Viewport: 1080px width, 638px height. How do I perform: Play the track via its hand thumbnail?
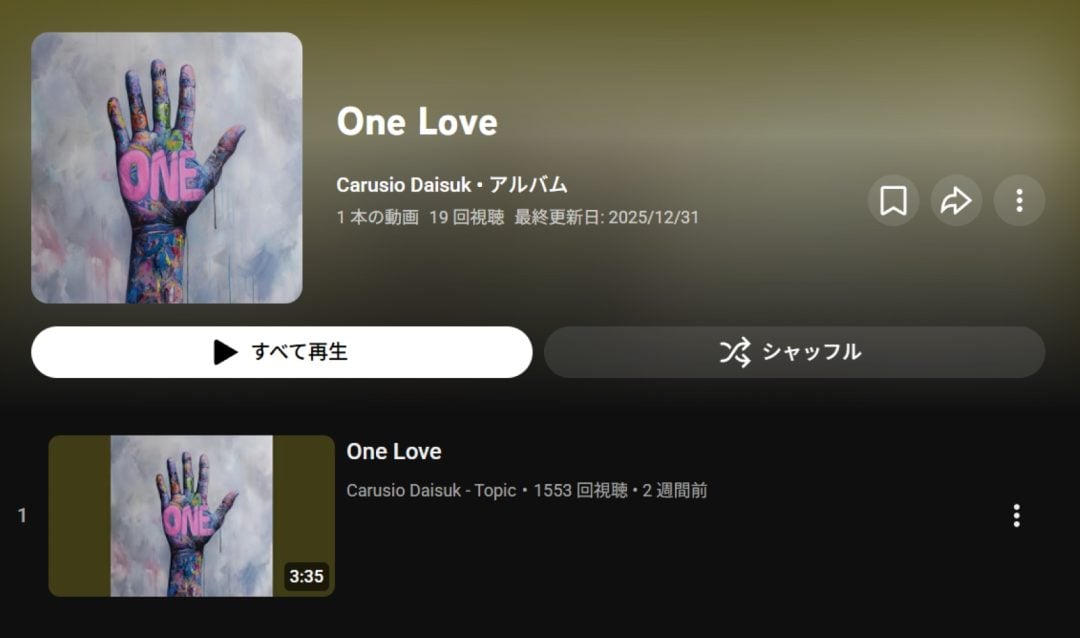pos(191,515)
